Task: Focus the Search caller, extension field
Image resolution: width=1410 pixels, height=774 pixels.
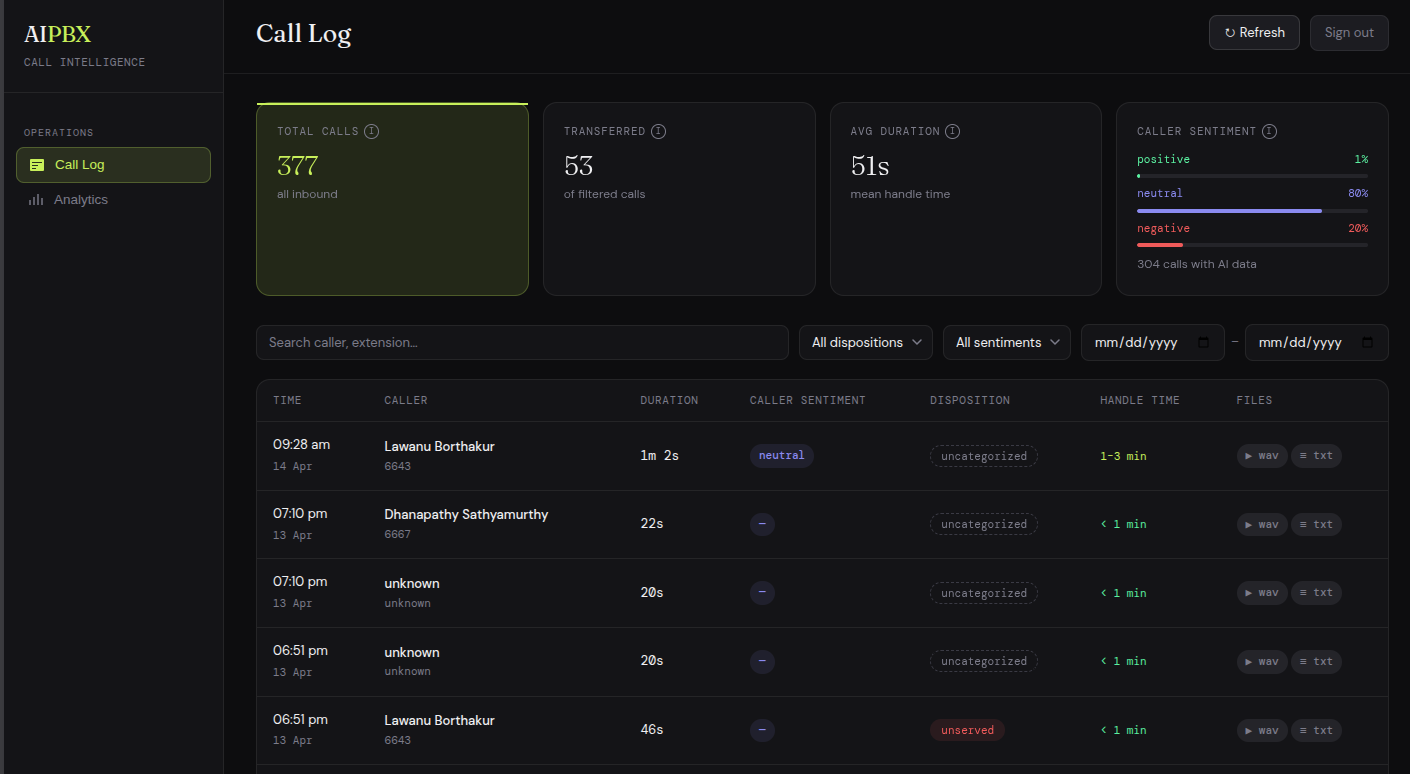Action: point(522,342)
